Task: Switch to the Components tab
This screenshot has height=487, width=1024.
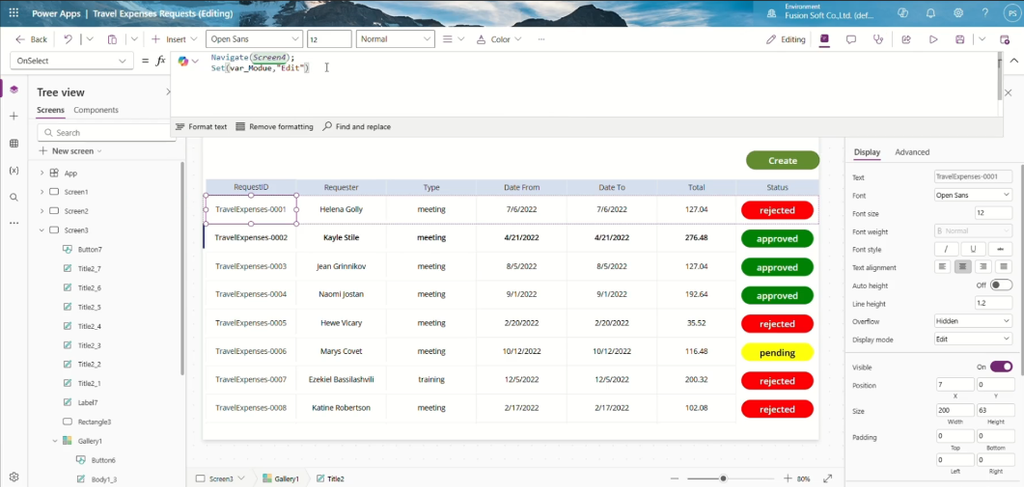Action: pyautogui.click(x=96, y=110)
